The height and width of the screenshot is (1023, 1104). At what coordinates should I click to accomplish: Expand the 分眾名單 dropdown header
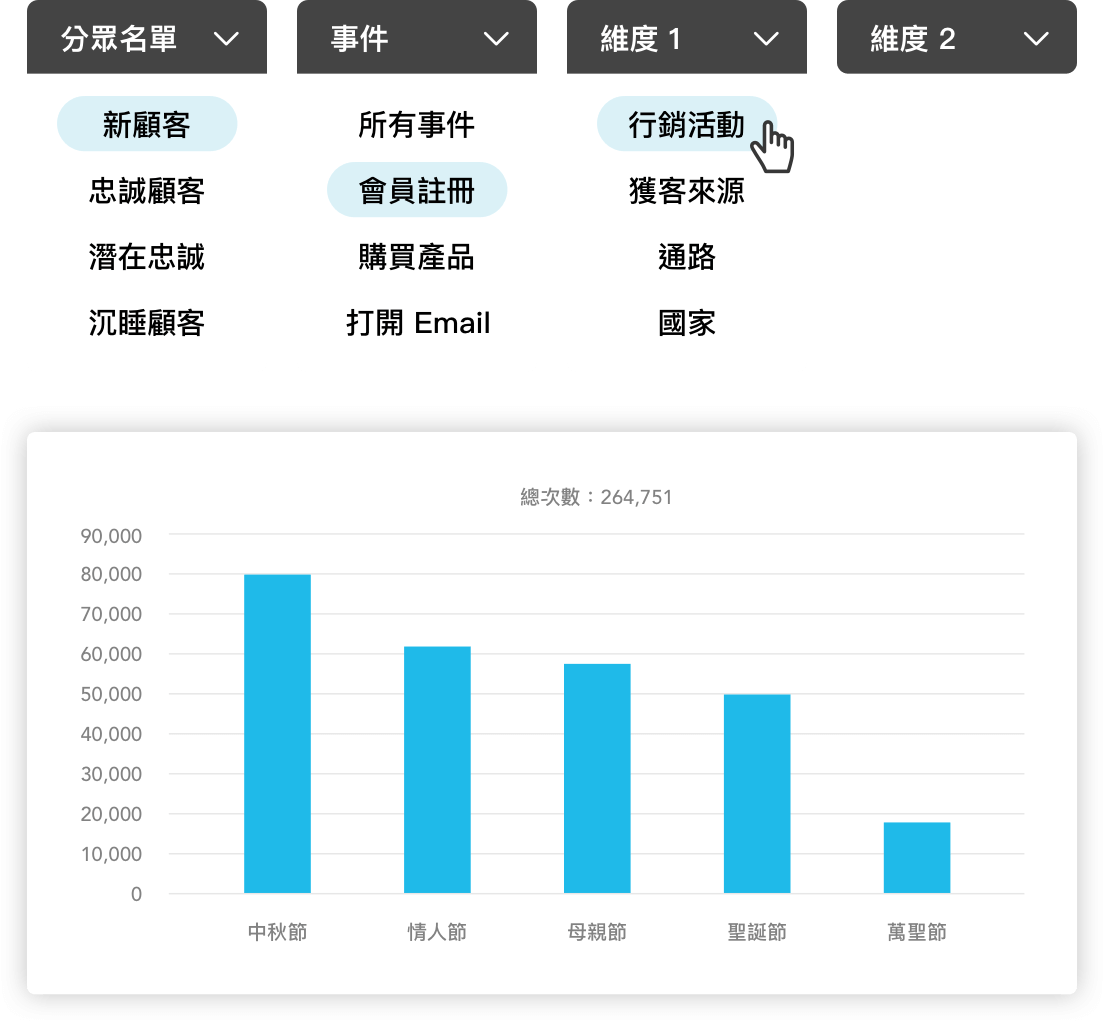point(146,39)
